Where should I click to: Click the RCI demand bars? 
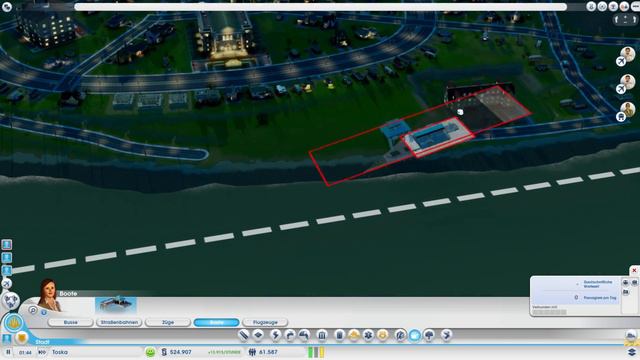[316, 352]
